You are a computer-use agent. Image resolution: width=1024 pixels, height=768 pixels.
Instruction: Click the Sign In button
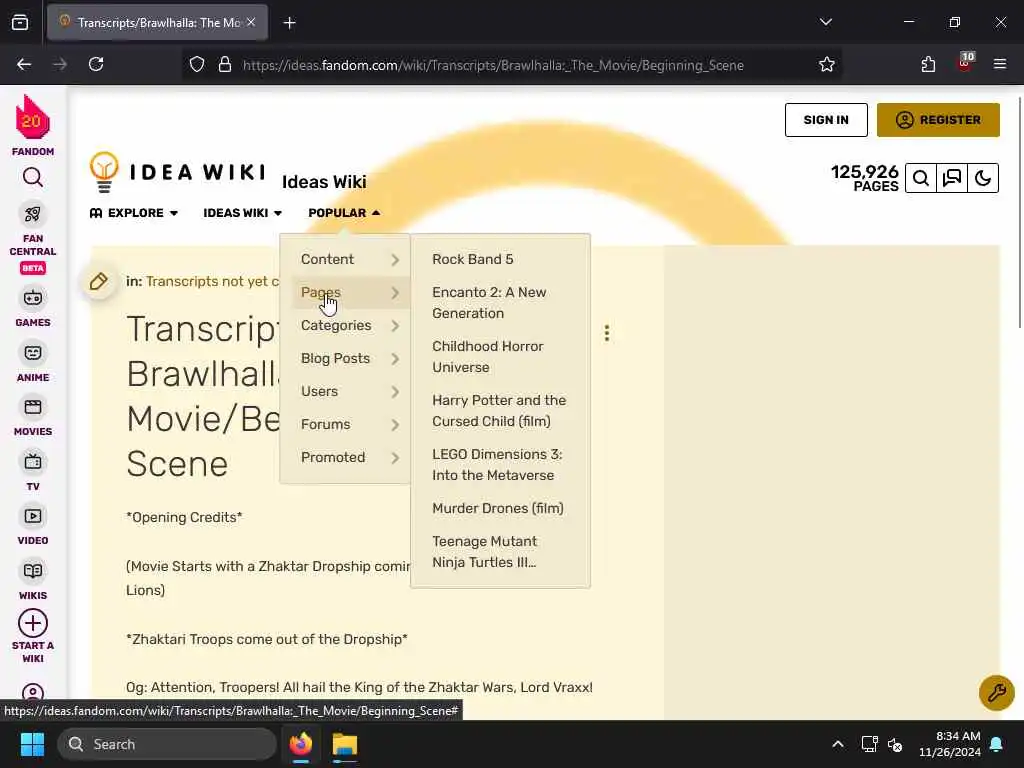826,120
